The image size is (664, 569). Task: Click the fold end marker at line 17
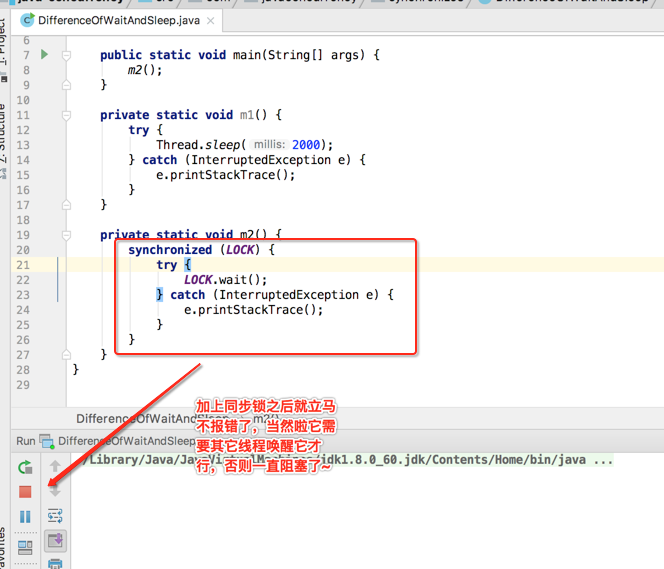tap(66, 205)
